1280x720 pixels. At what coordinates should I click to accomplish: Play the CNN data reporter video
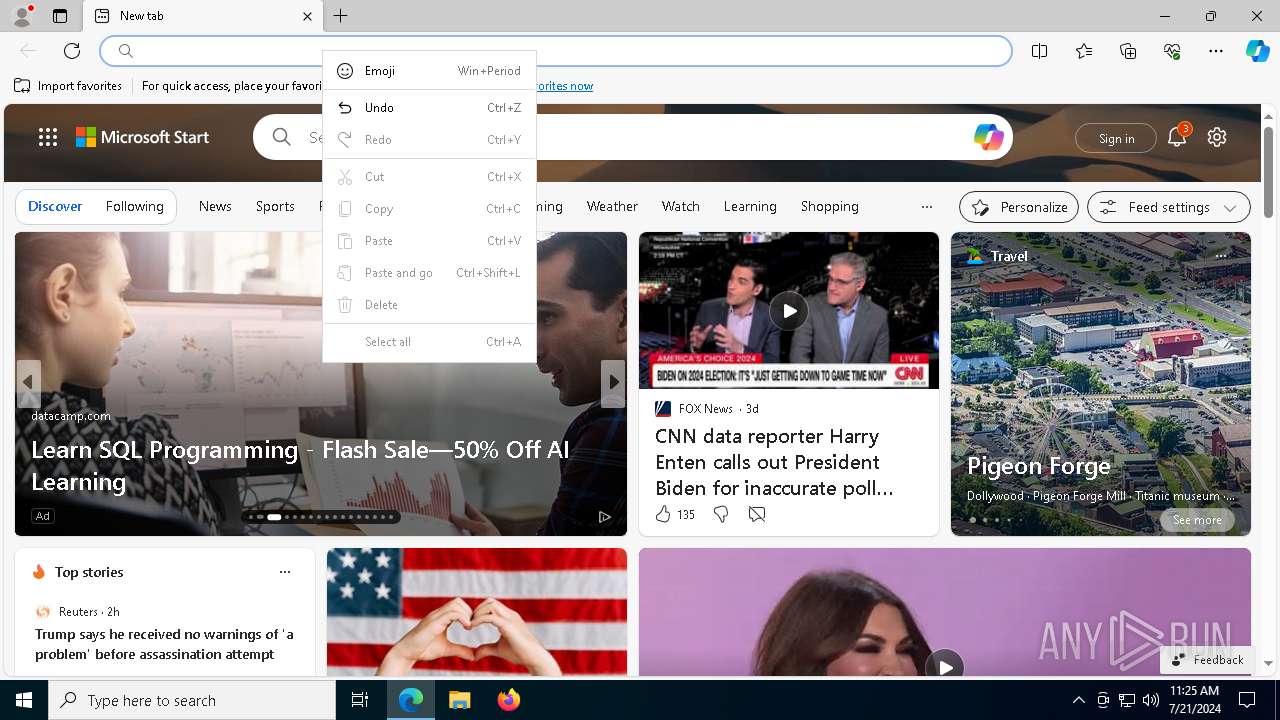point(789,311)
